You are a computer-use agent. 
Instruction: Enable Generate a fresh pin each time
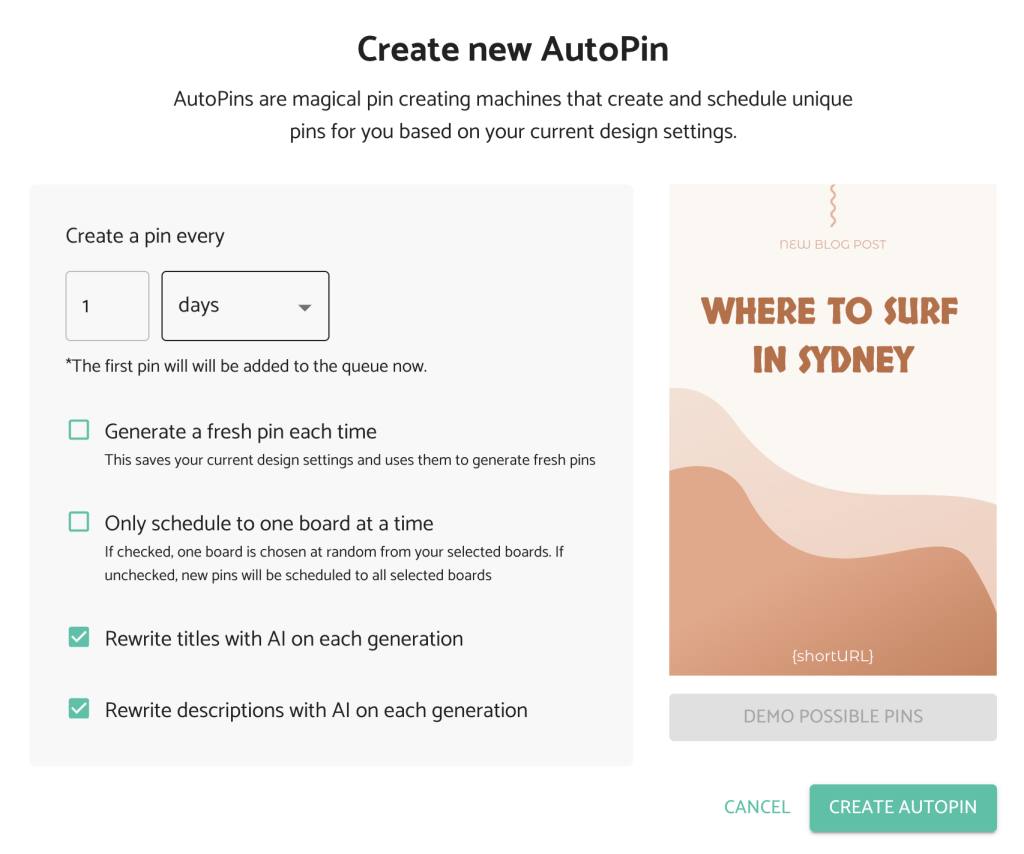(79, 429)
